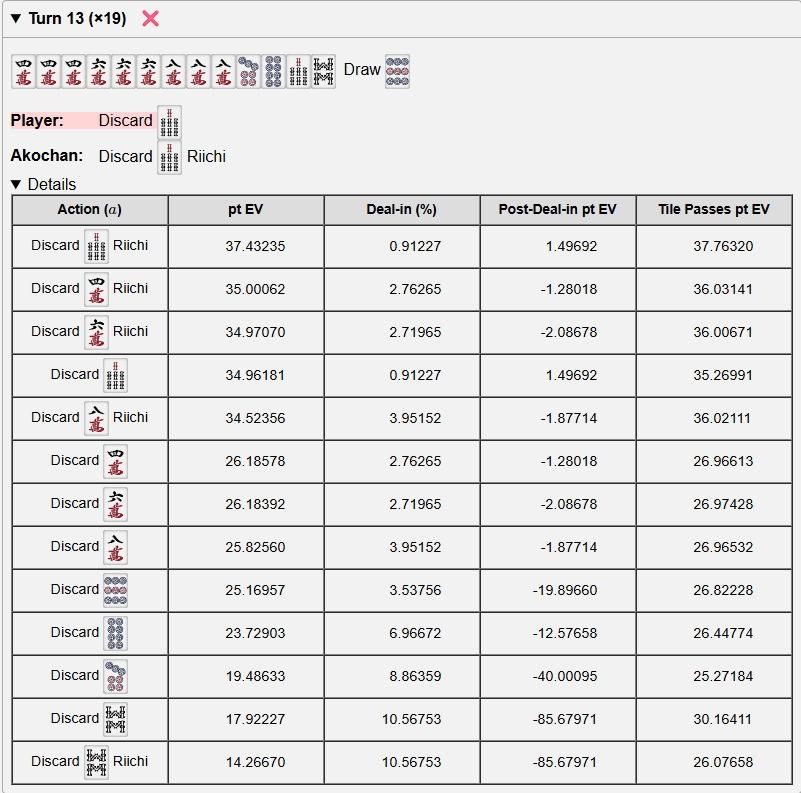Viewport: 801px width, 793px height.
Task: Click the Tile Passes pt EV header
Action: tap(714, 210)
